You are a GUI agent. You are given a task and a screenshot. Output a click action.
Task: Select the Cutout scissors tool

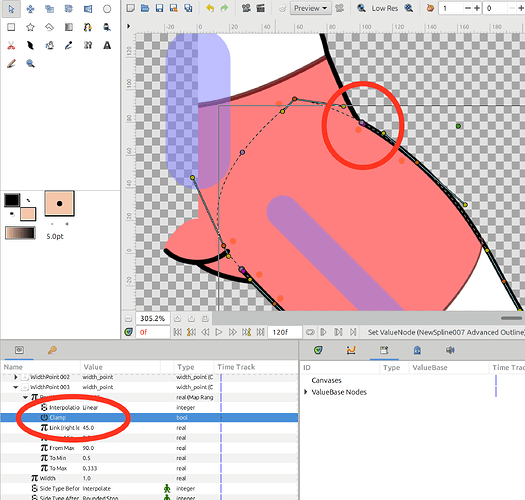coord(11,45)
